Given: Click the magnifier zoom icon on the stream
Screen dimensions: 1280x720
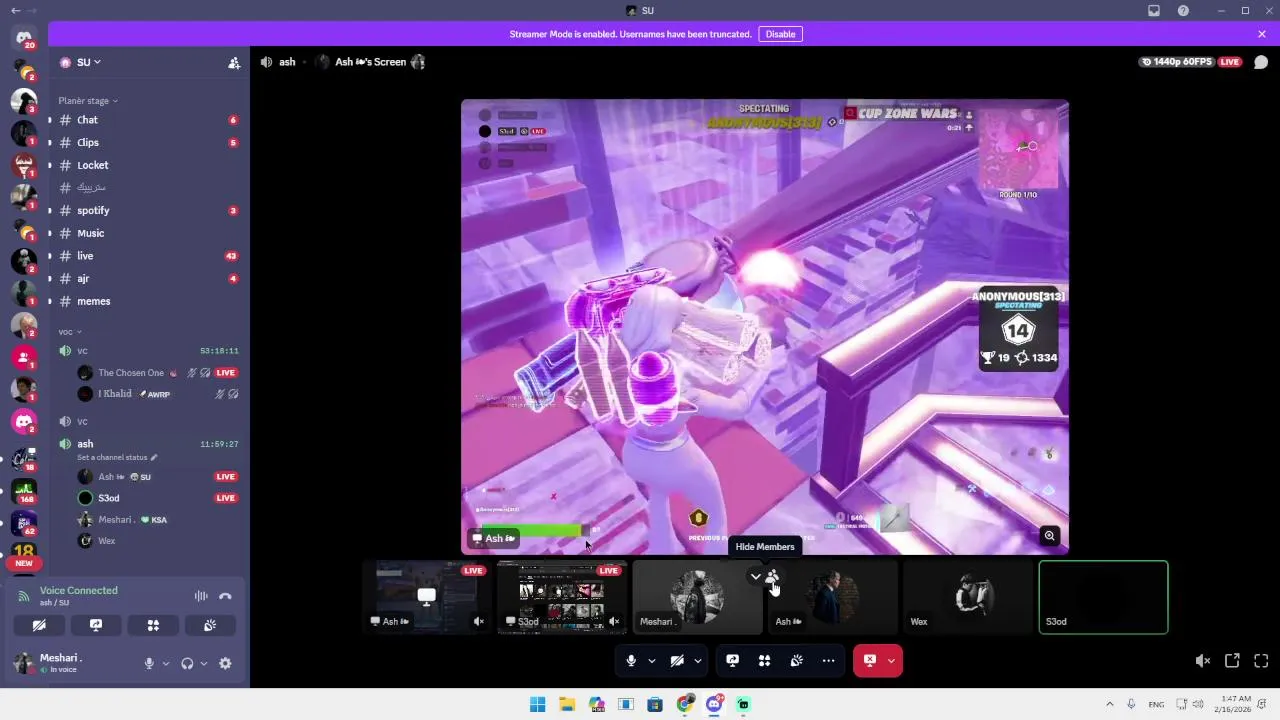Looking at the screenshot, I should pyautogui.click(x=1049, y=536).
